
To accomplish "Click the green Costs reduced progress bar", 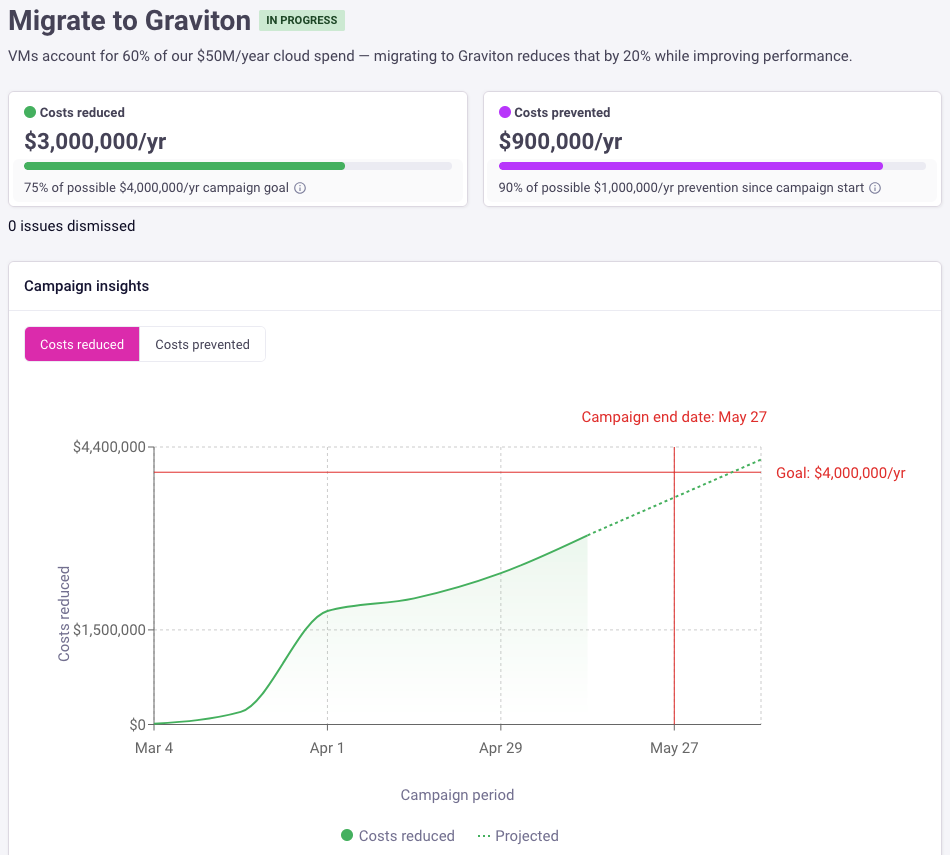I will click(x=238, y=166).
